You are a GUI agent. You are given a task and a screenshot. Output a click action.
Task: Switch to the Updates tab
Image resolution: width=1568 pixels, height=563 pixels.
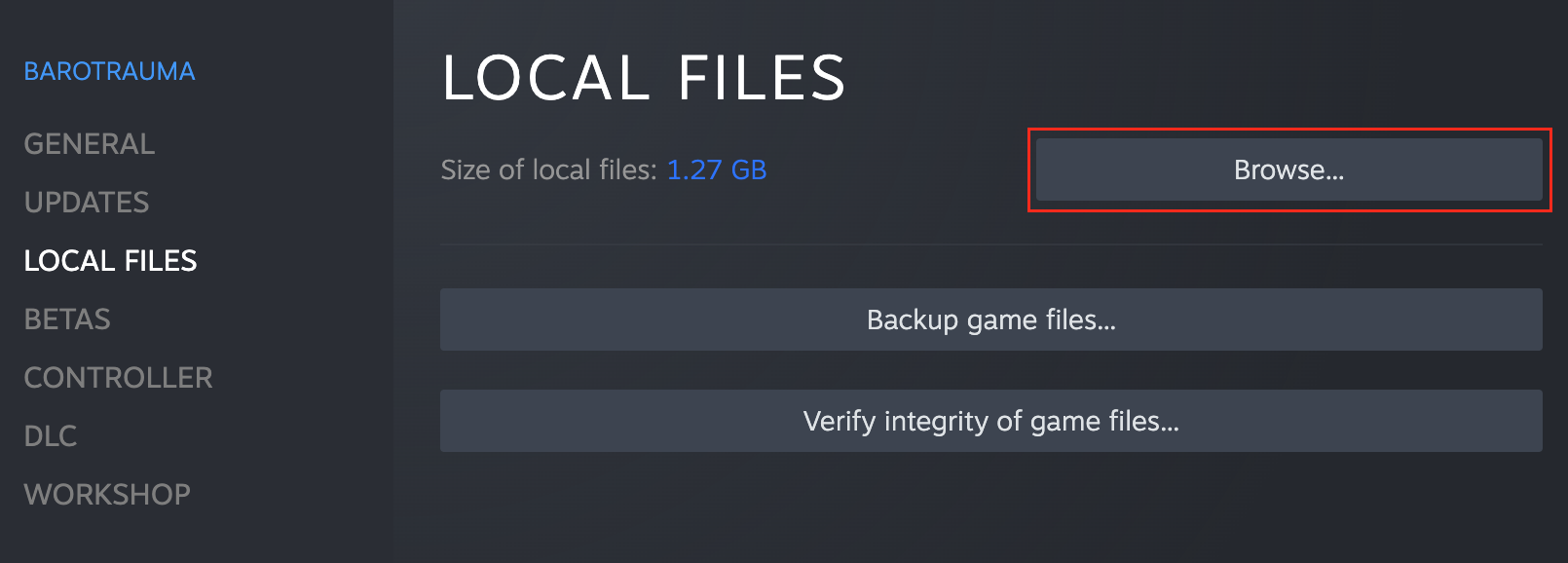(x=87, y=203)
